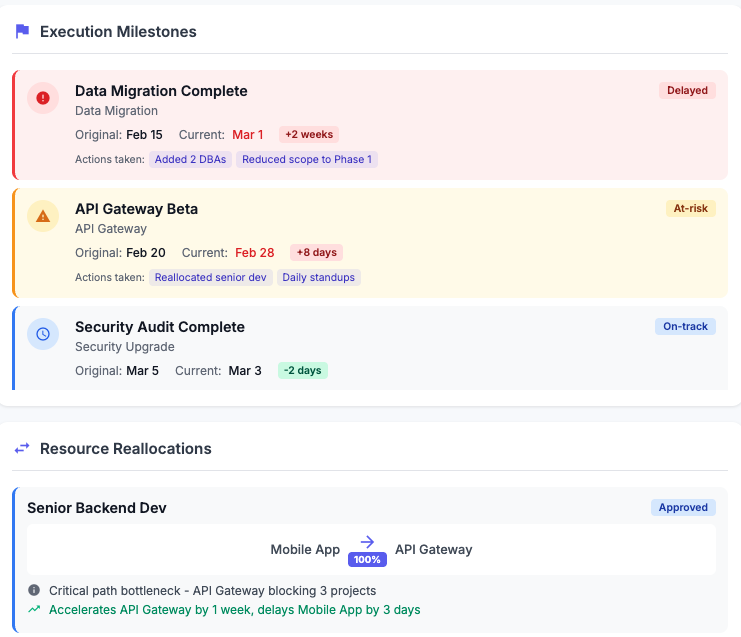Click the On-track status badge

point(685,327)
